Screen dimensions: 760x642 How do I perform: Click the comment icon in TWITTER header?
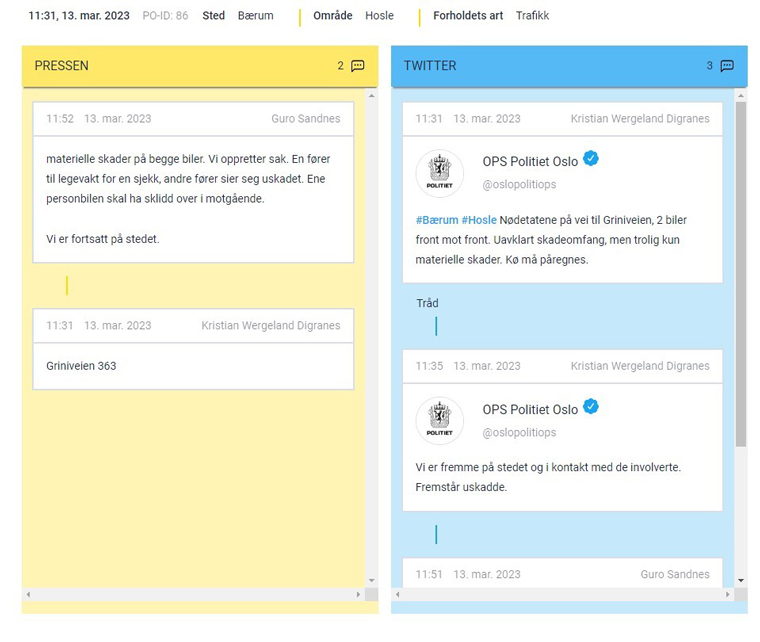click(x=727, y=66)
